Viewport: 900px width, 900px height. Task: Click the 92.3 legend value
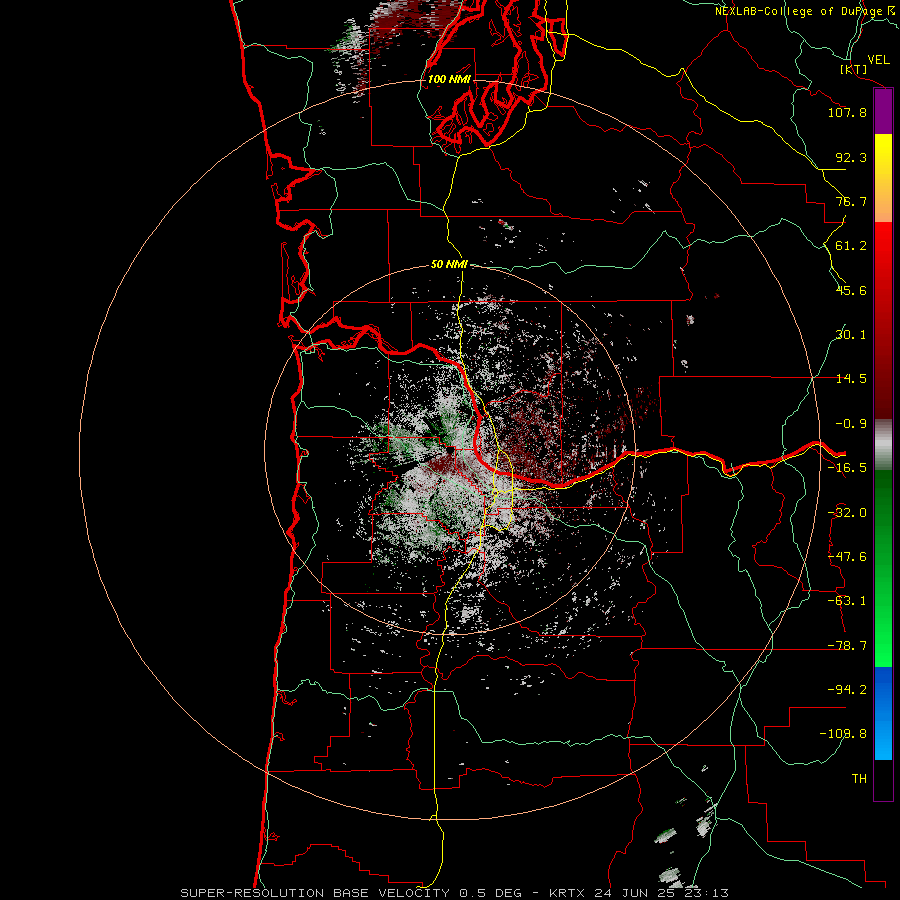[x=851, y=157]
